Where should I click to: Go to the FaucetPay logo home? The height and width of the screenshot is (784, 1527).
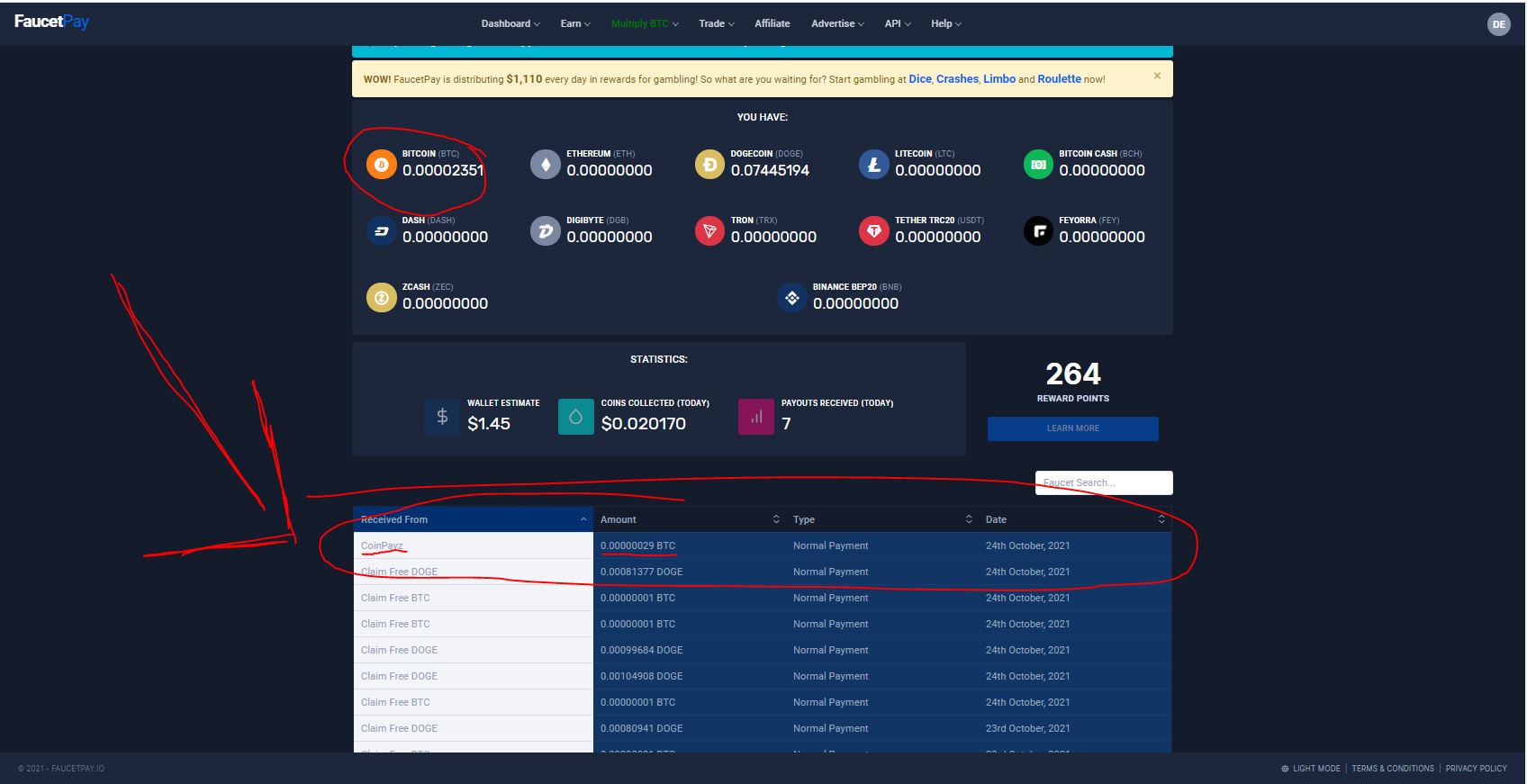coord(51,22)
